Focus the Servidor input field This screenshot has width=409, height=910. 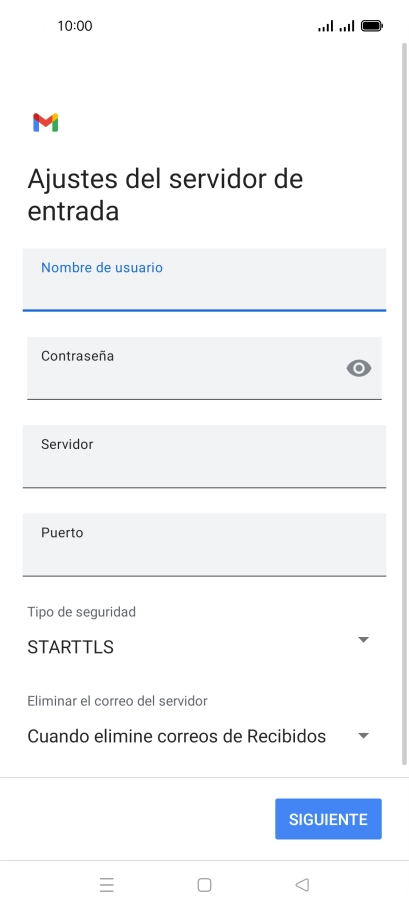[x=204, y=456]
